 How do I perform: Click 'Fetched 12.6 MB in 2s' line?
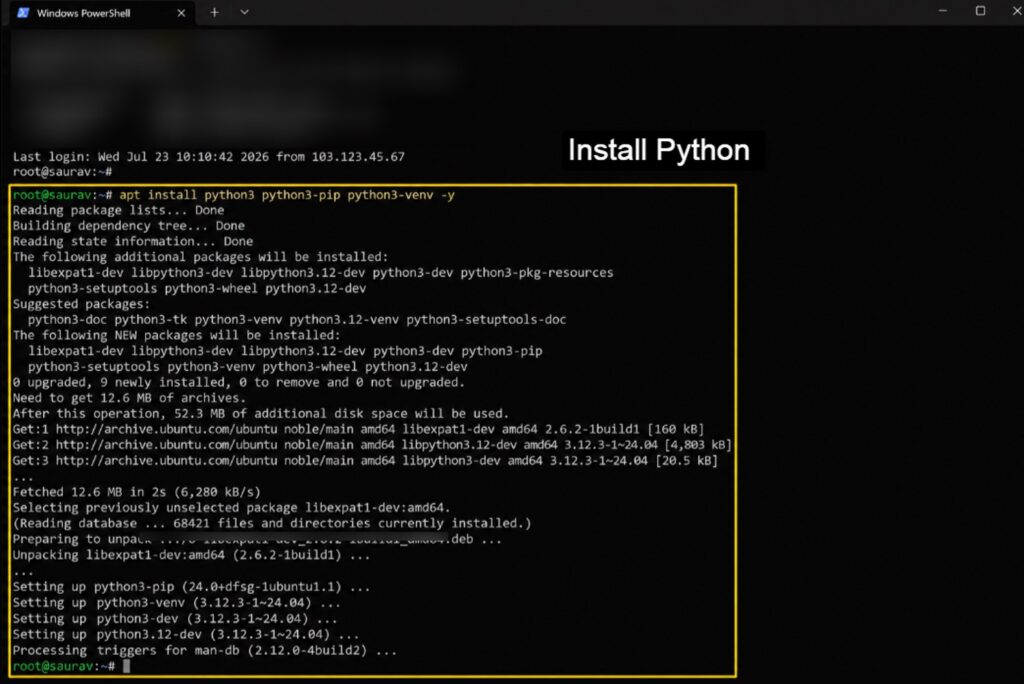[136, 493]
